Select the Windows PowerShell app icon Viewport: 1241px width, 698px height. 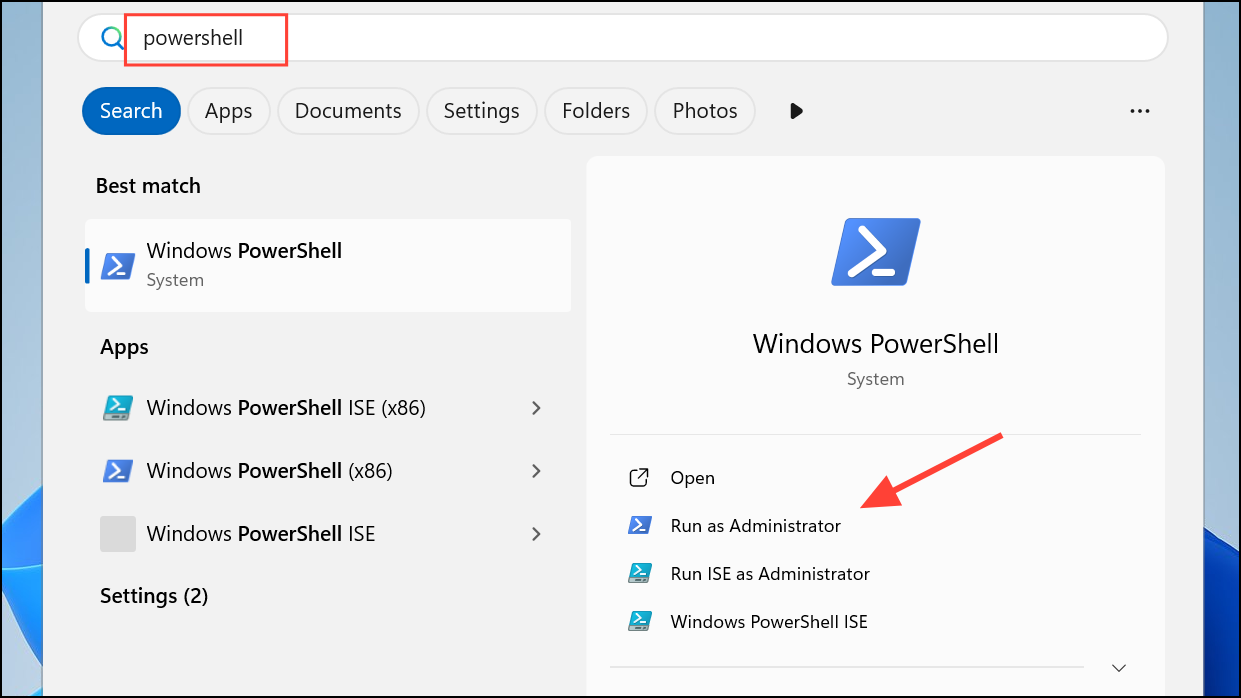117,265
